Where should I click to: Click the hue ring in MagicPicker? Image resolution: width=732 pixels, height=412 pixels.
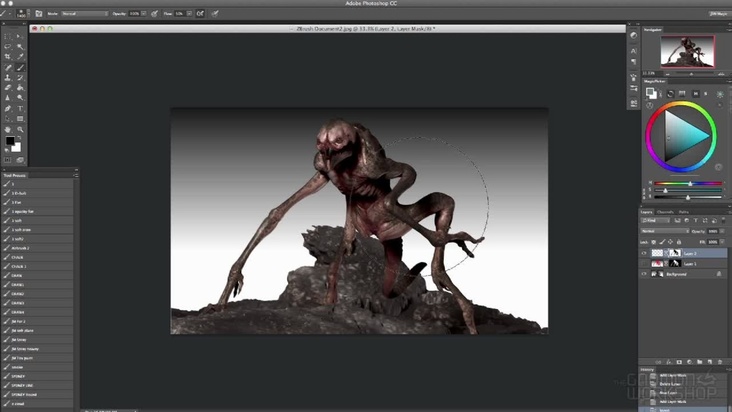[681, 105]
